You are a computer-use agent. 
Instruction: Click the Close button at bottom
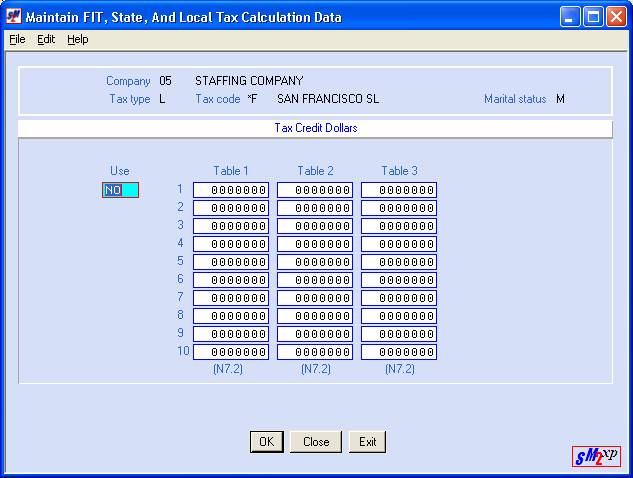(x=316, y=442)
